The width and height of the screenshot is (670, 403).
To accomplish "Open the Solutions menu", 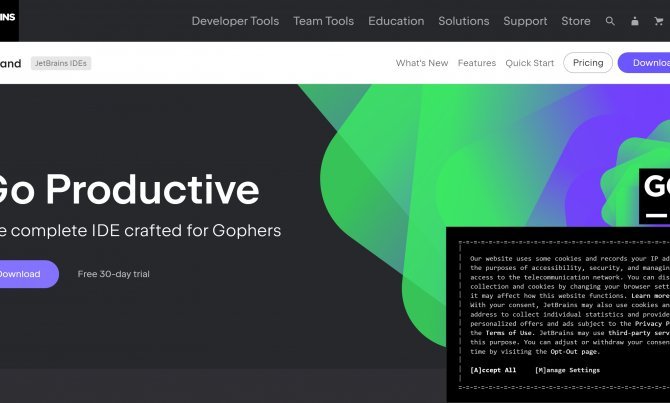I will (464, 21).
